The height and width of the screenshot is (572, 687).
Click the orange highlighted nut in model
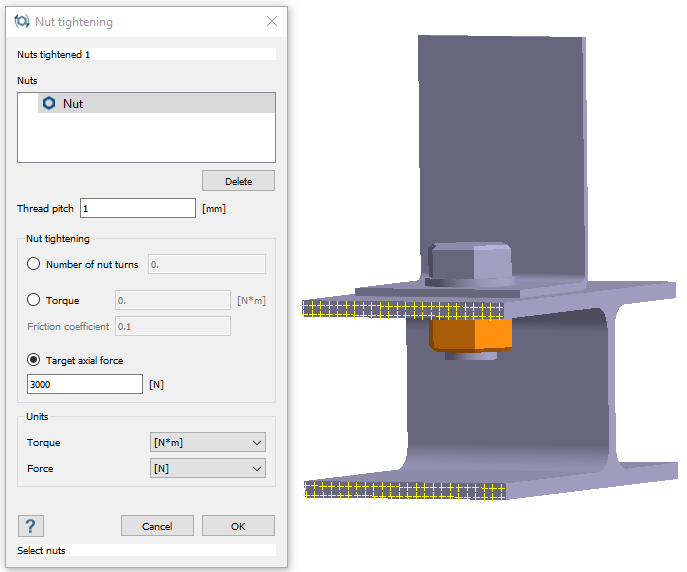click(471, 335)
